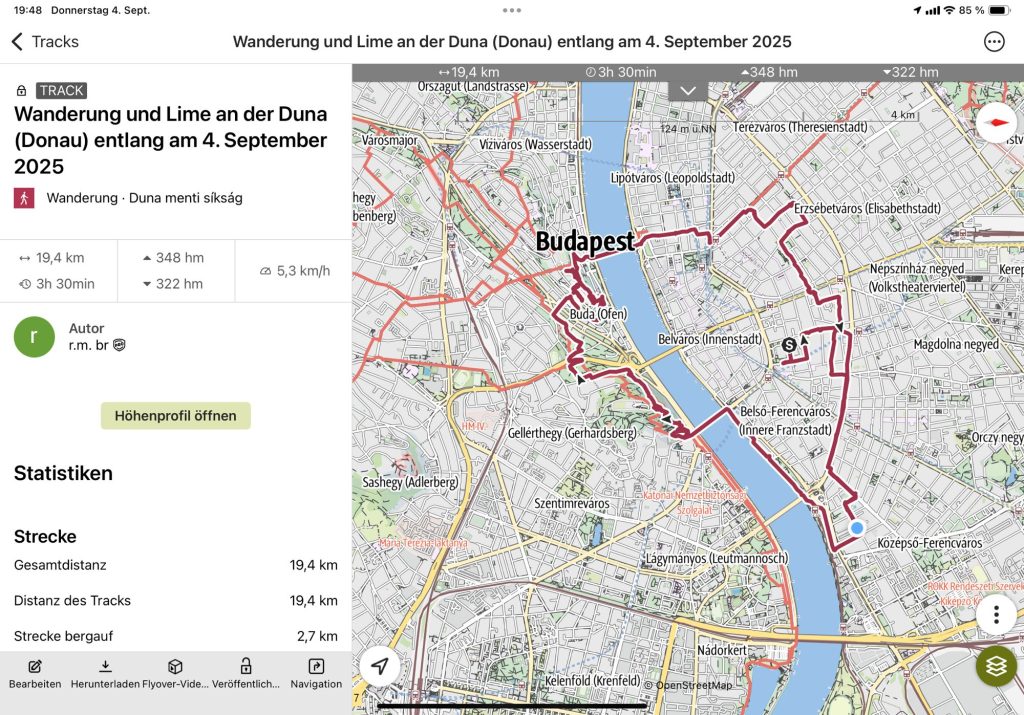Download track with Herunterladen
The width and height of the screenshot is (1024, 715).
point(105,673)
